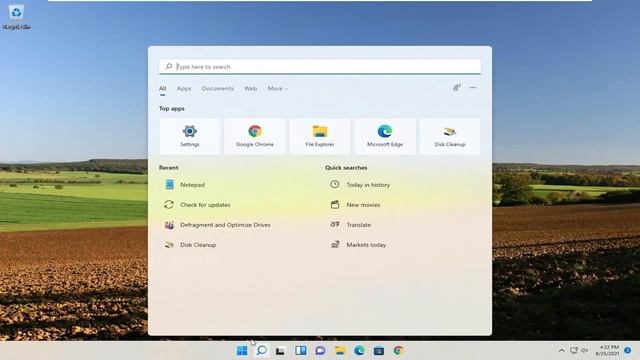640x360 pixels.
Task: Open Disk Cleanup in Recent list
Action: click(x=190, y=244)
